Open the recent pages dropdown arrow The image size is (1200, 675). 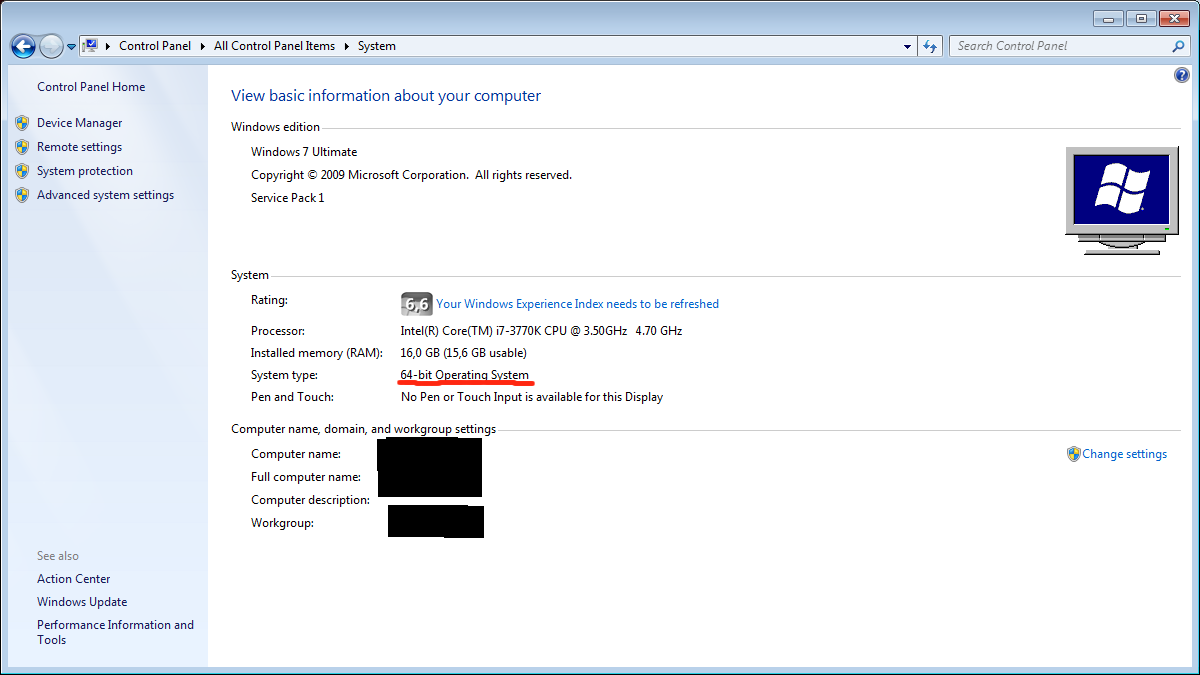[71, 47]
